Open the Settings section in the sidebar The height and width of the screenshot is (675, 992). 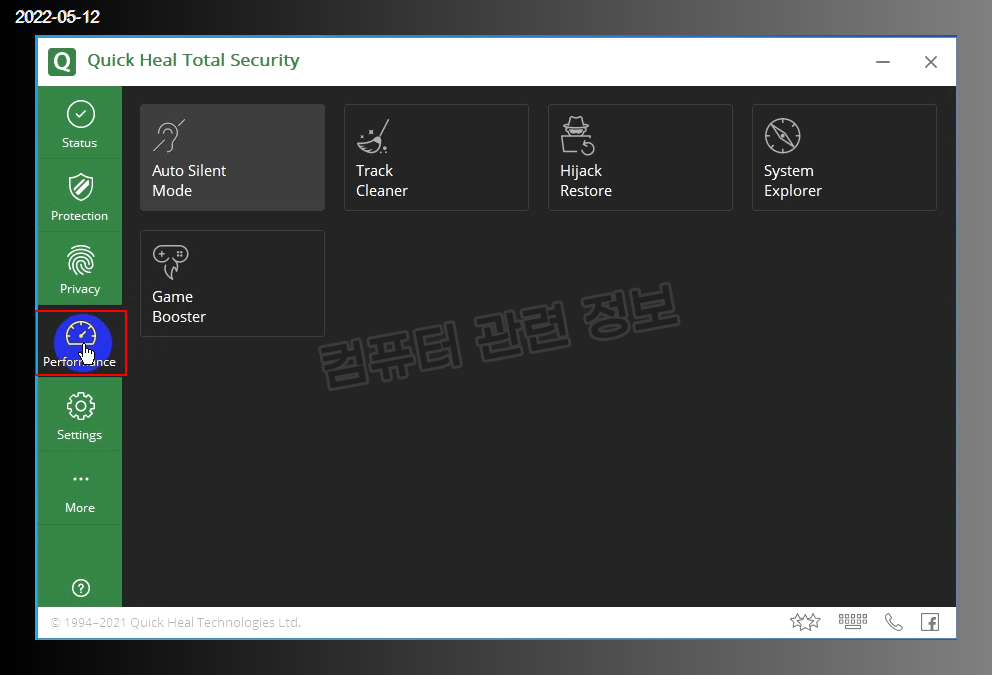pos(80,415)
